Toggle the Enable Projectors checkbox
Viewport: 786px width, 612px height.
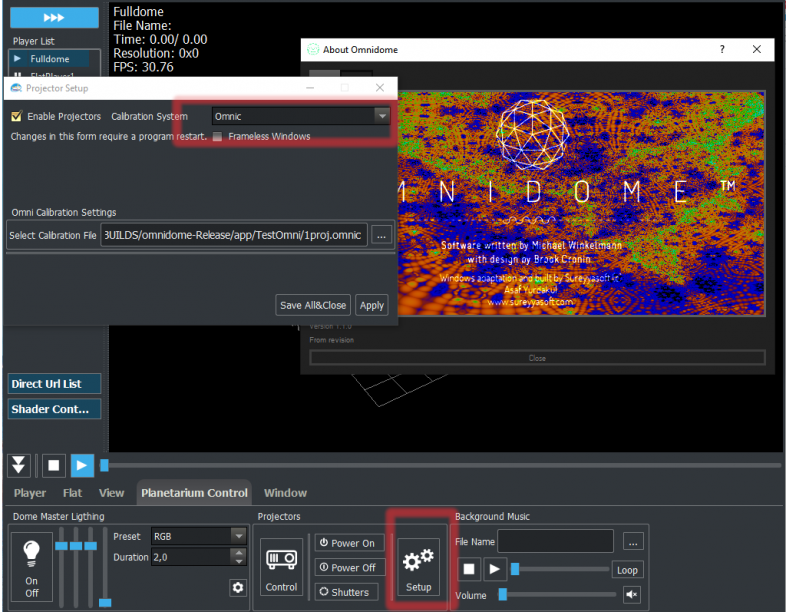click(16, 116)
